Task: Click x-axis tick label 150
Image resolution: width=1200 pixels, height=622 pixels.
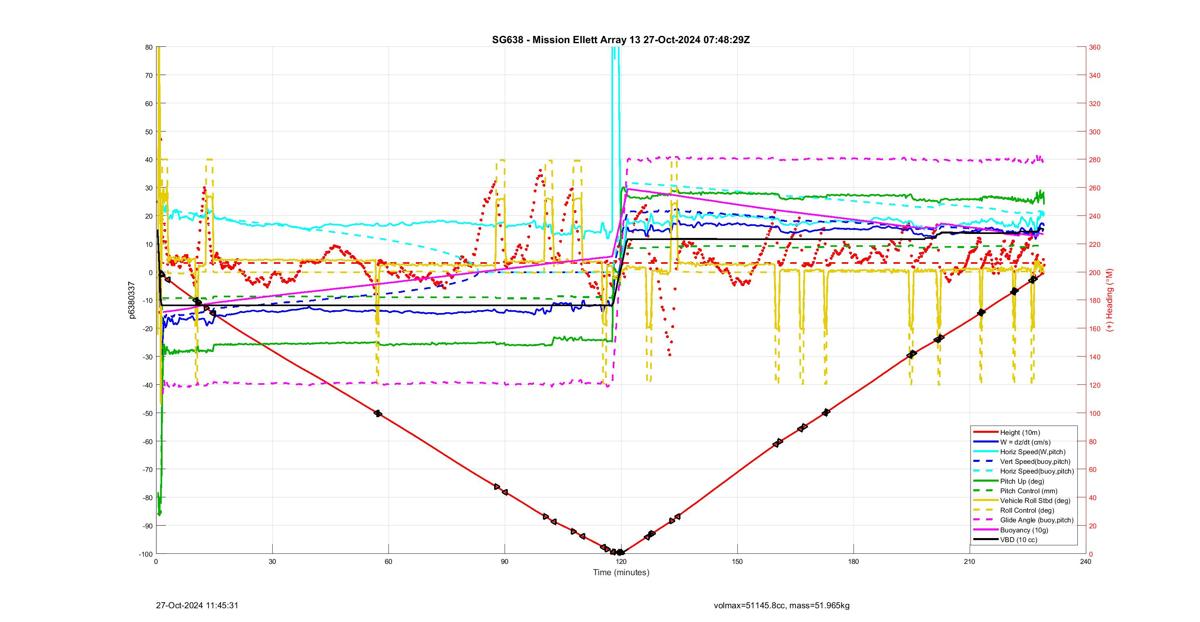Action: pyautogui.click(x=737, y=562)
